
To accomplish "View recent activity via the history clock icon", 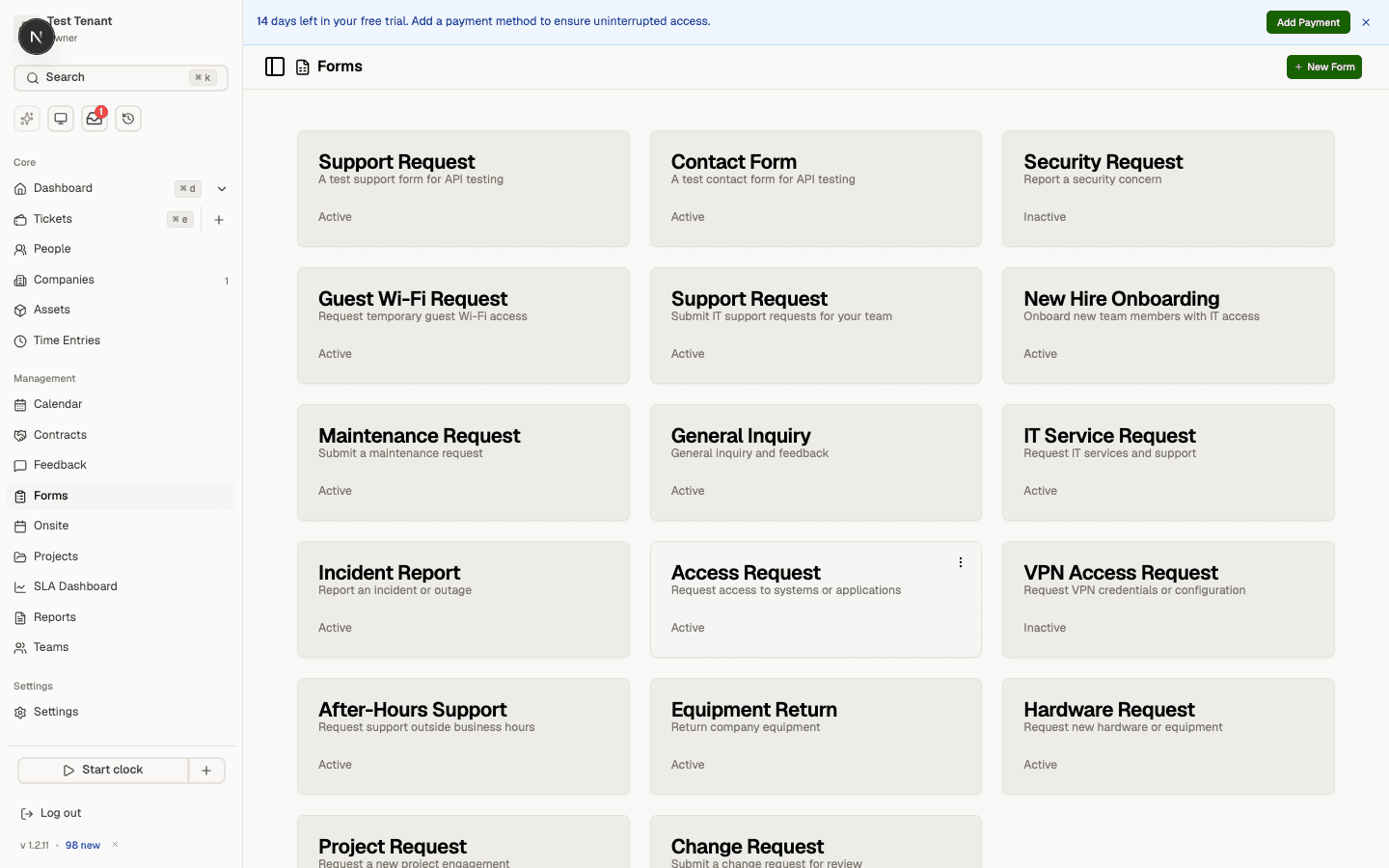I will pos(128,118).
